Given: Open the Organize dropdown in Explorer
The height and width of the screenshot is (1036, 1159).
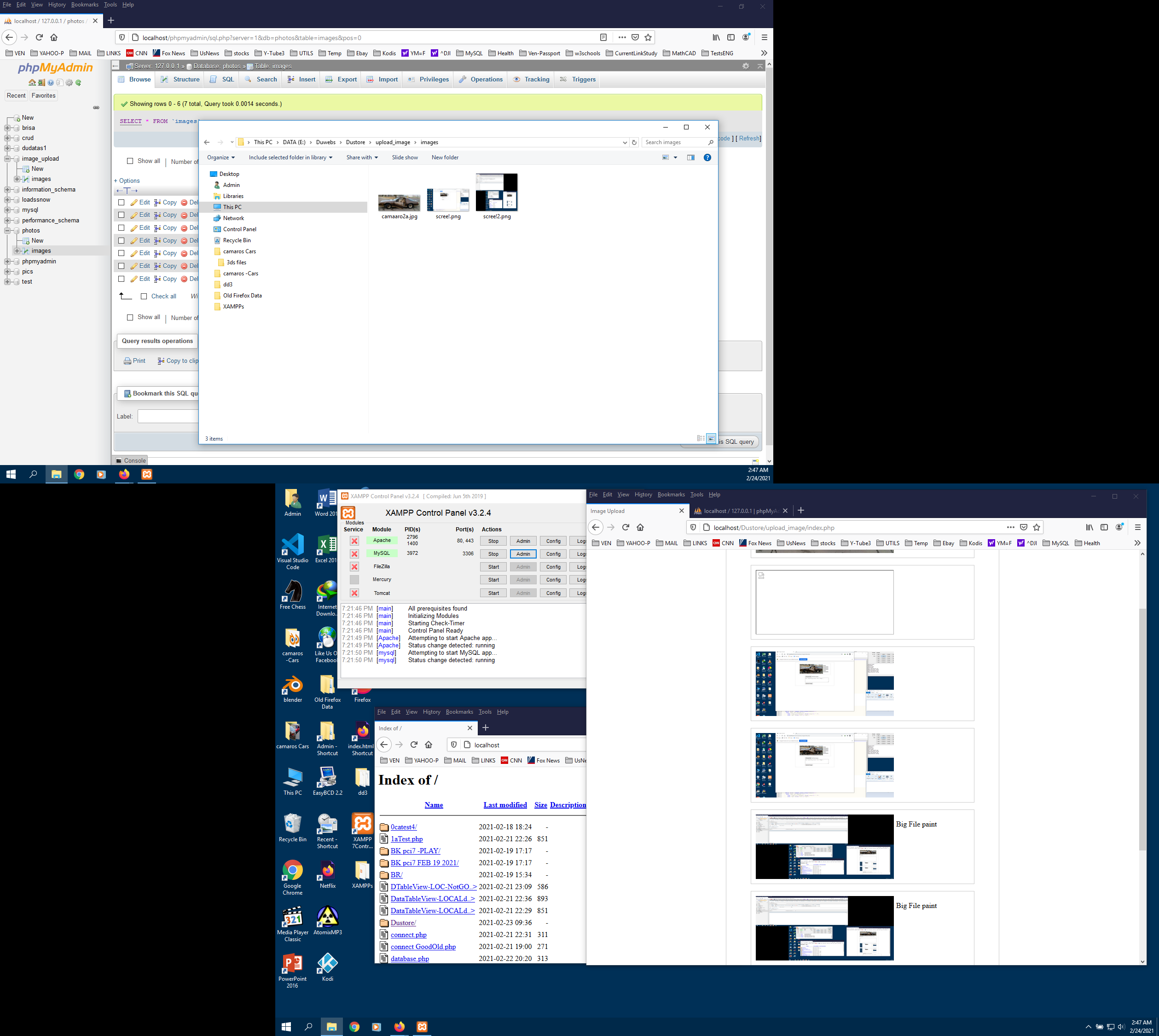Looking at the screenshot, I should 221,157.
